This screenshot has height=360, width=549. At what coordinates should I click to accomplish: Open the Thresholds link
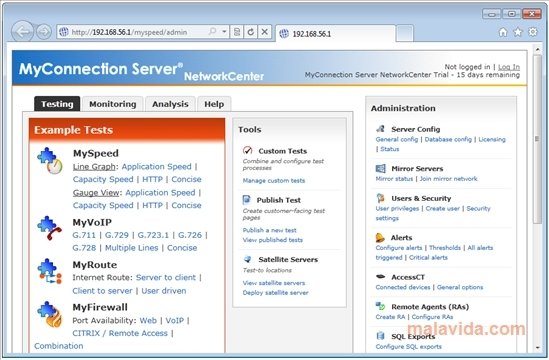[x=445, y=248]
